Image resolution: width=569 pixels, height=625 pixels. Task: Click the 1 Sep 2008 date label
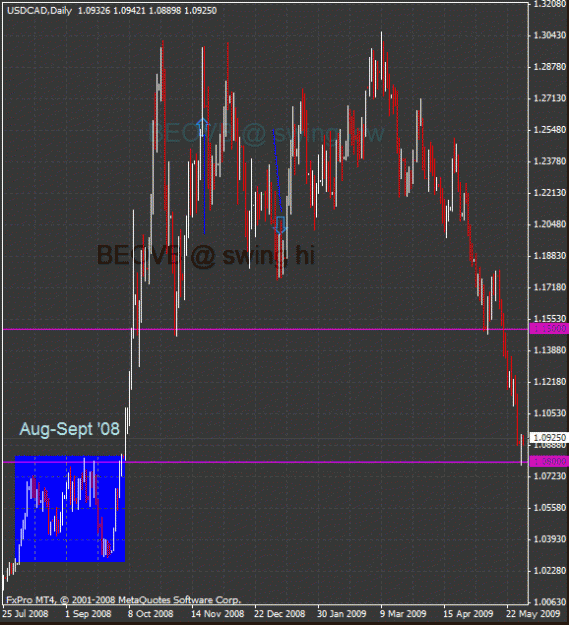[88, 614]
